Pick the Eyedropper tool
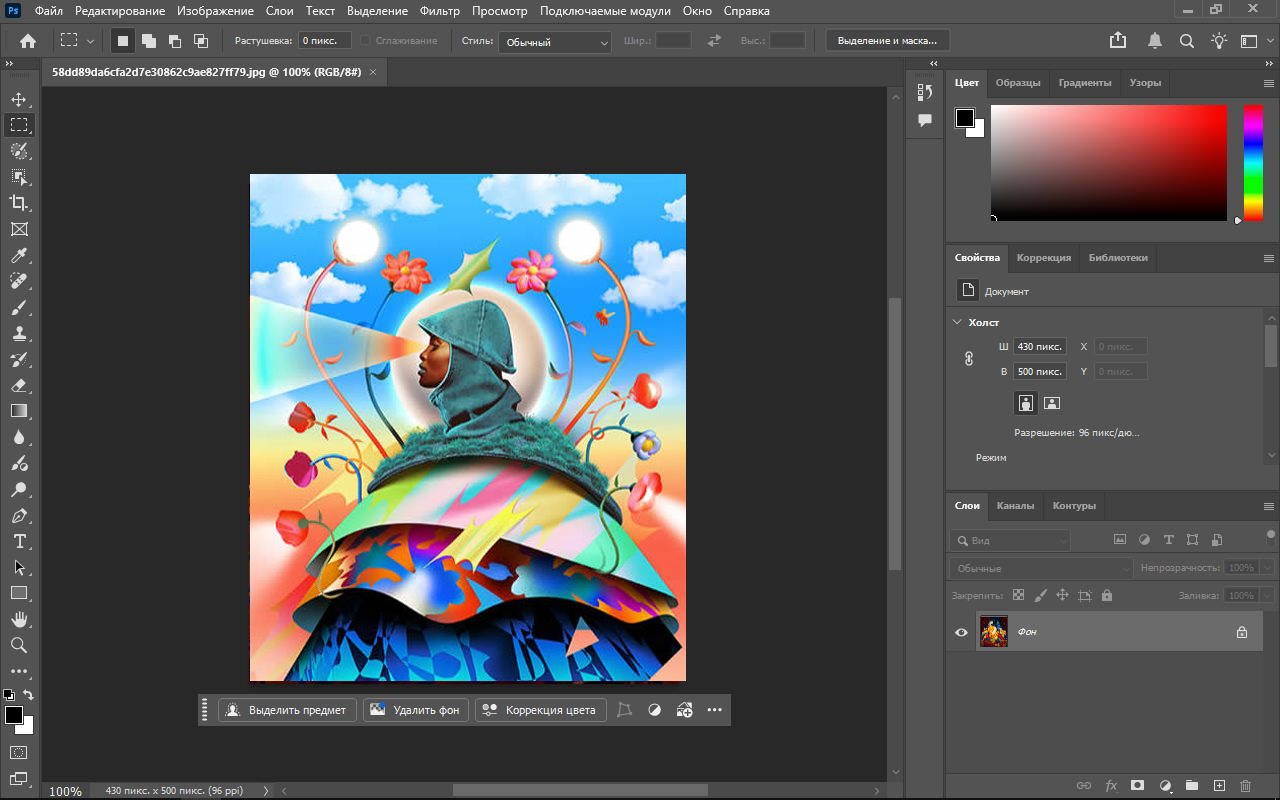Screen dimensions: 1280x800 [x=19, y=255]
